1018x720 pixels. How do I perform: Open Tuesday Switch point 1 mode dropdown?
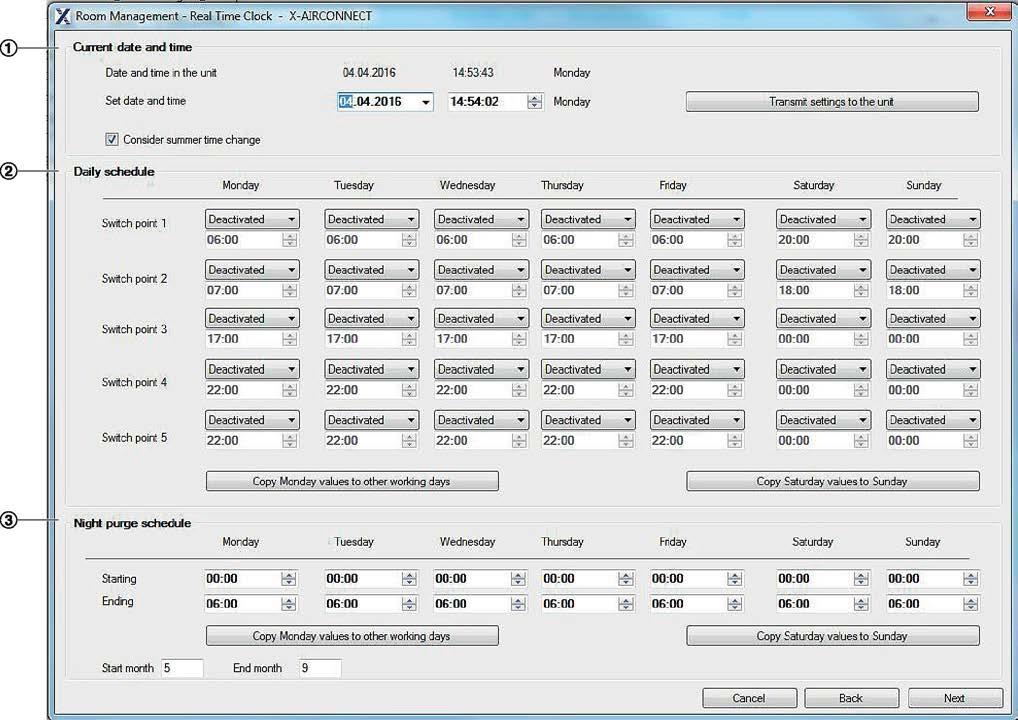click(371, 219)
